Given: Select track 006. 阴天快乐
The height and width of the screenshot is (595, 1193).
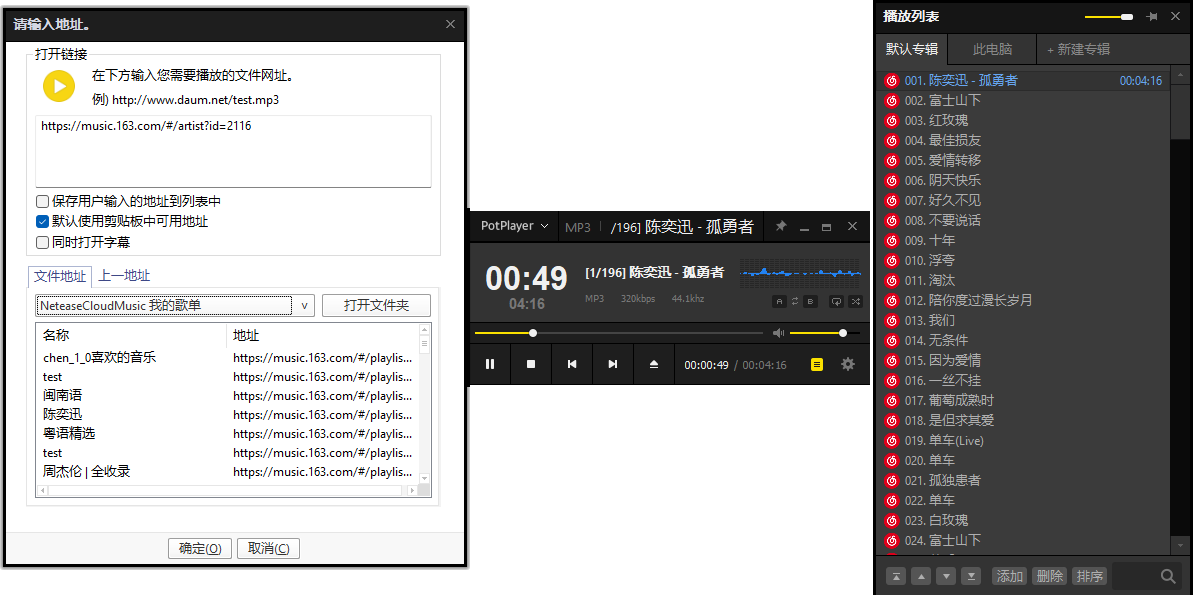Looking at the screenshot, I should 1023,180.
